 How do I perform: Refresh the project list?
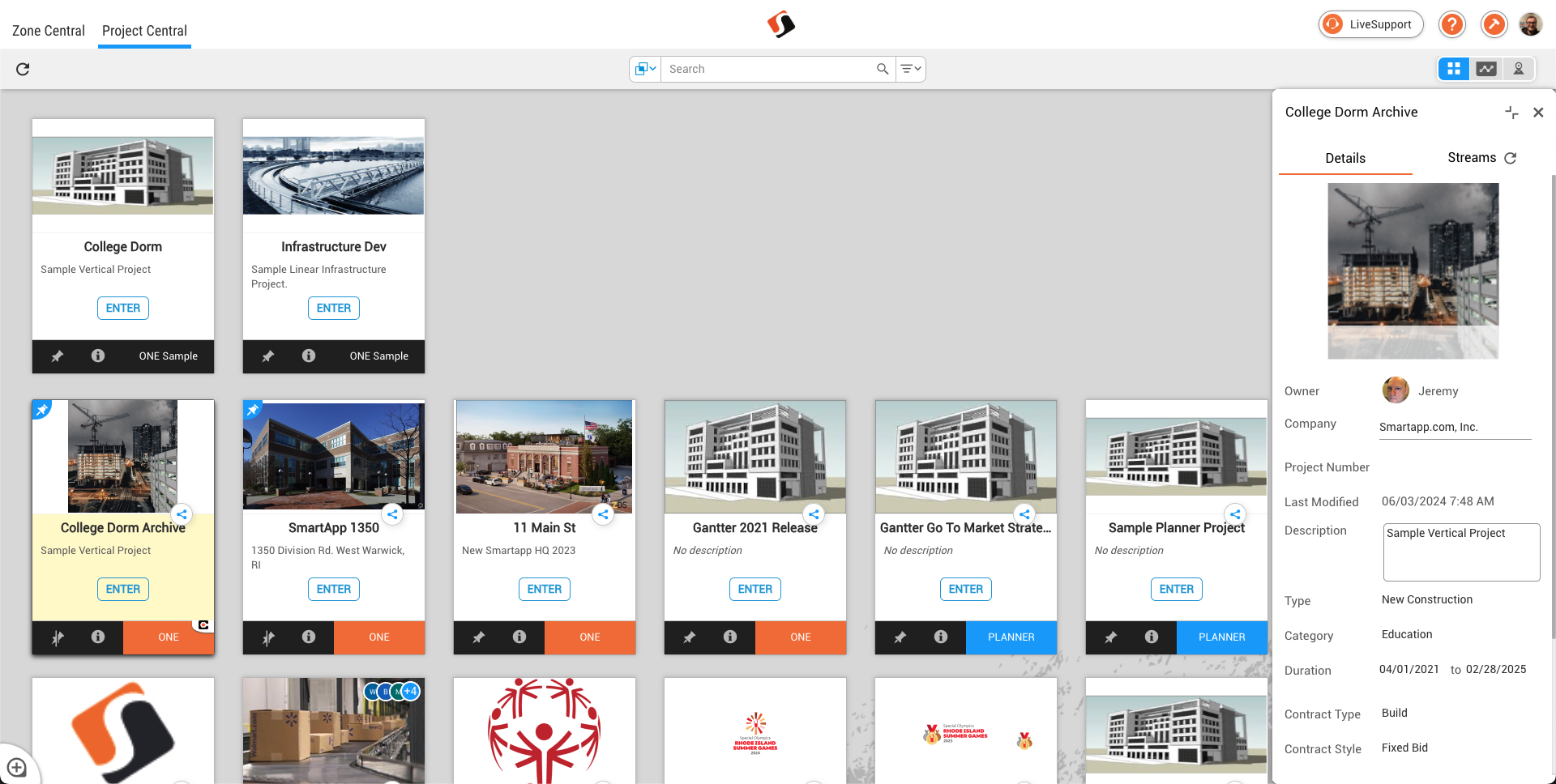23,69
